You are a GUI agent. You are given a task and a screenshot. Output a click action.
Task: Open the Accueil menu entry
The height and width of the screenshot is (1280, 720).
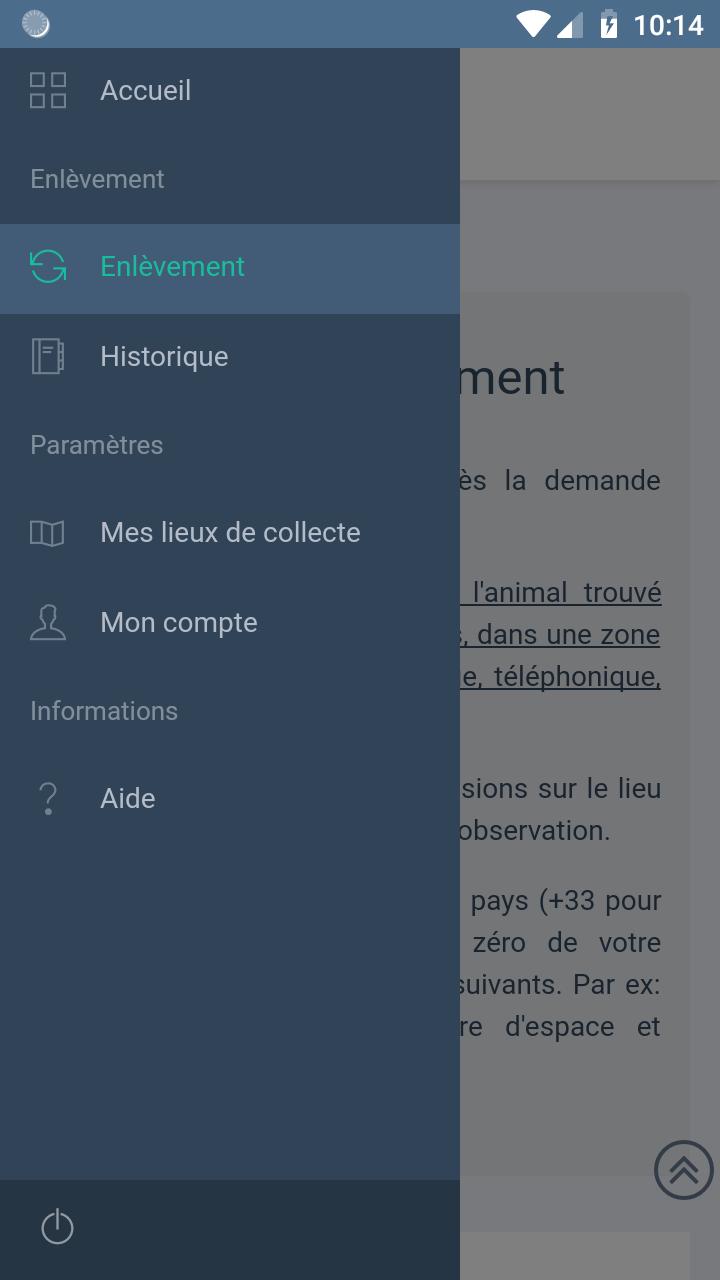146,91
